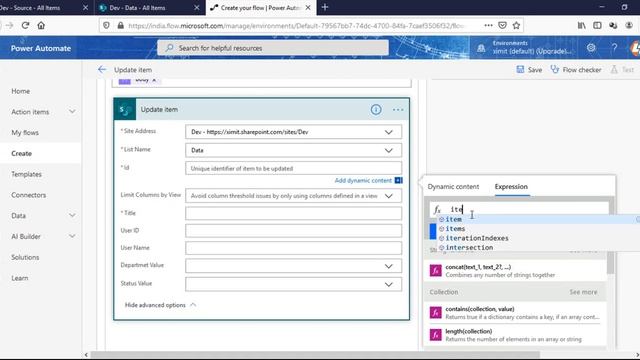Expand AI Builder in the sidebar
The image size is (640, 360).
pyautogui.click(x=72, y=236)
